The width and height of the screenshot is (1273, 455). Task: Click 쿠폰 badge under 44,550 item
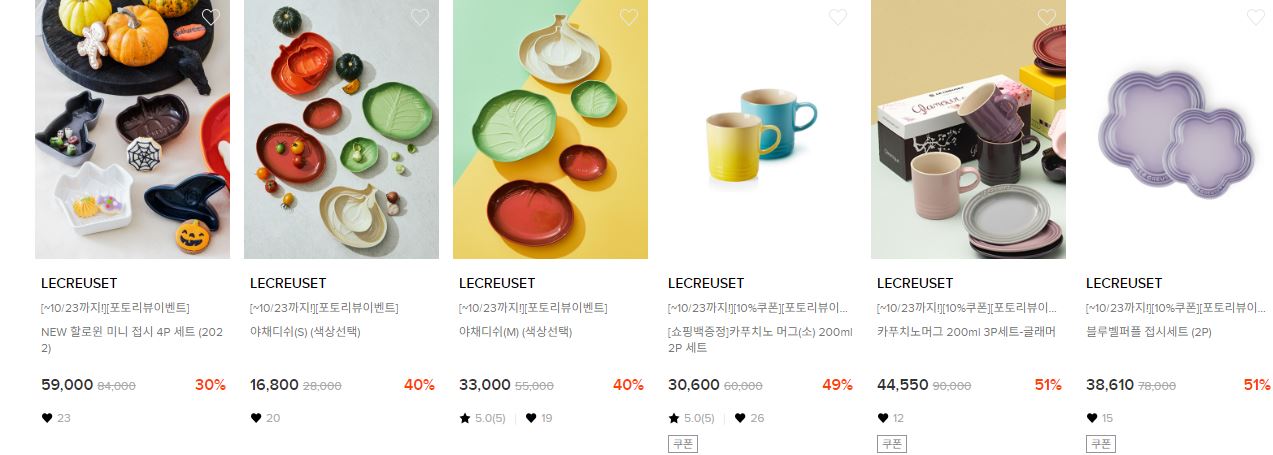[891, 444]
